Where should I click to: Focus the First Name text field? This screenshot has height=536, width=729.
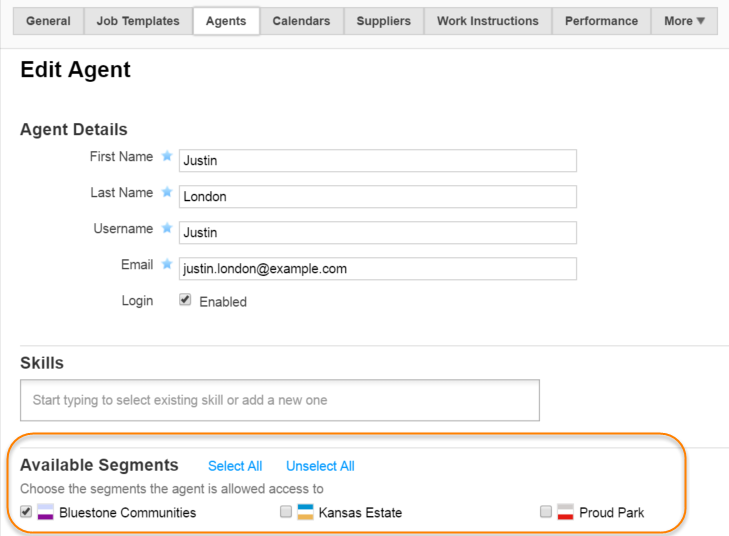tap(377, 161)
